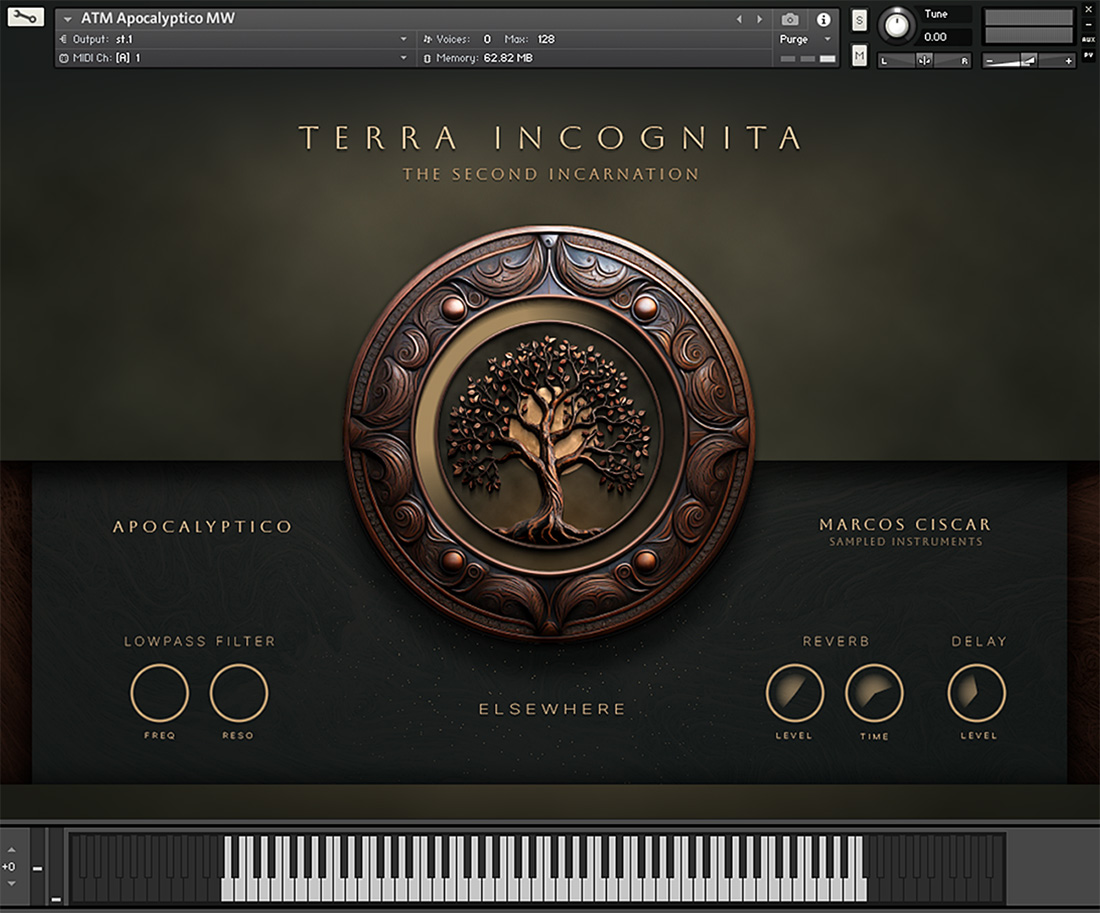
Task: Click the REVERB section label
Action: click(836, 641)
